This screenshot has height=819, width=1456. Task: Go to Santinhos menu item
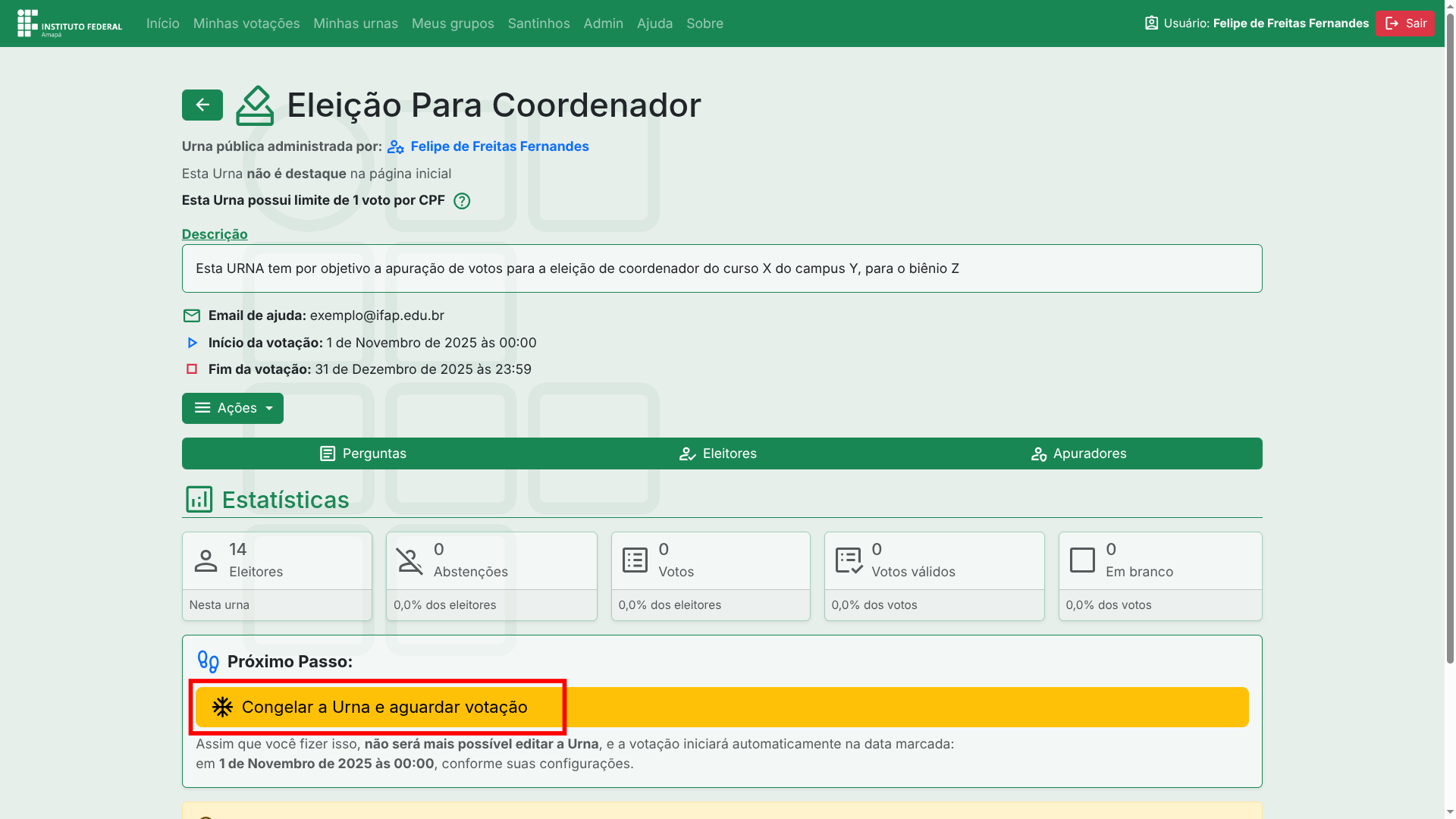coord(538,24)
